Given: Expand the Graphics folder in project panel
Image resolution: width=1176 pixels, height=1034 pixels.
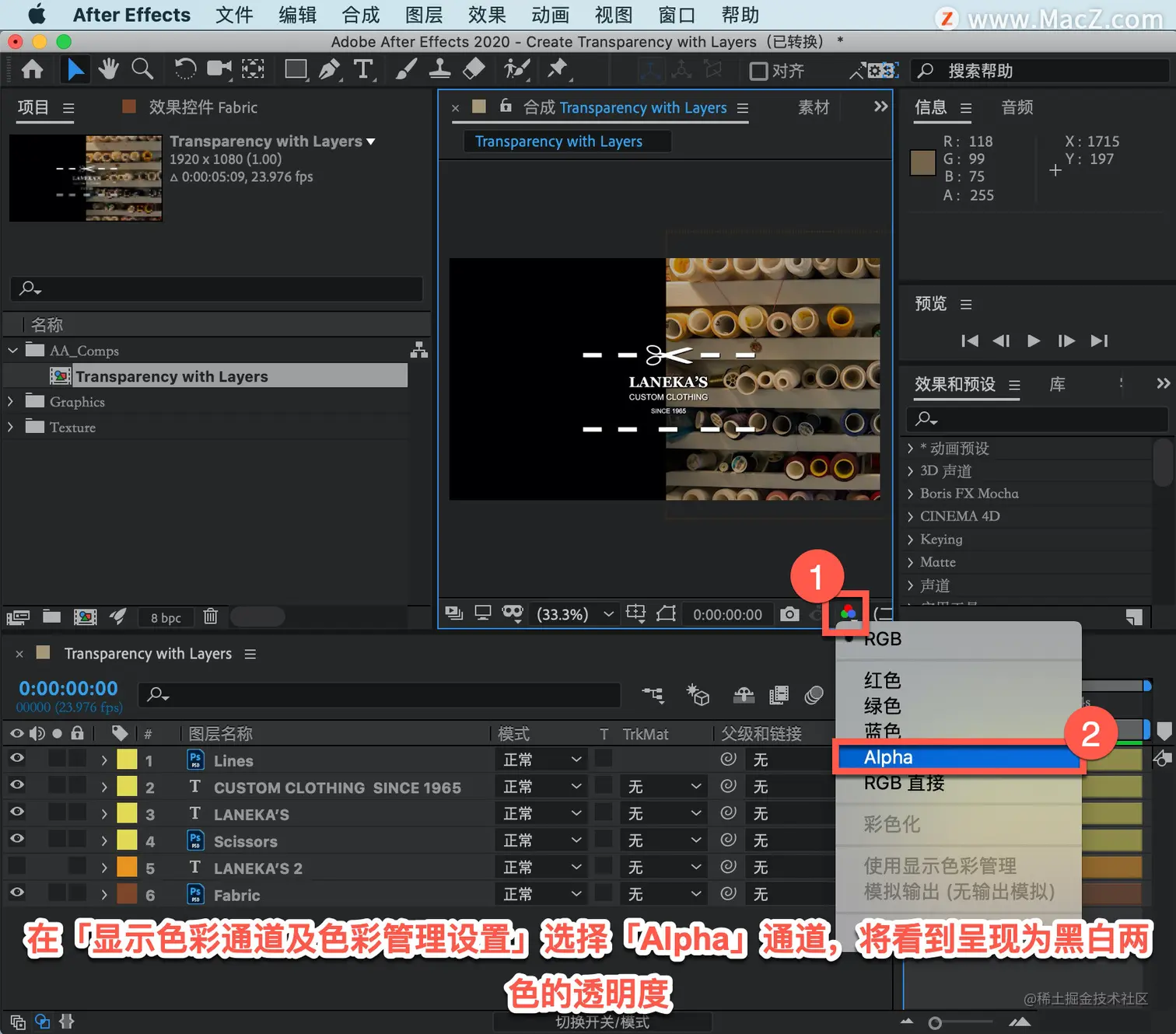Looking at the screenshot, I should click(x=10, y=402).
